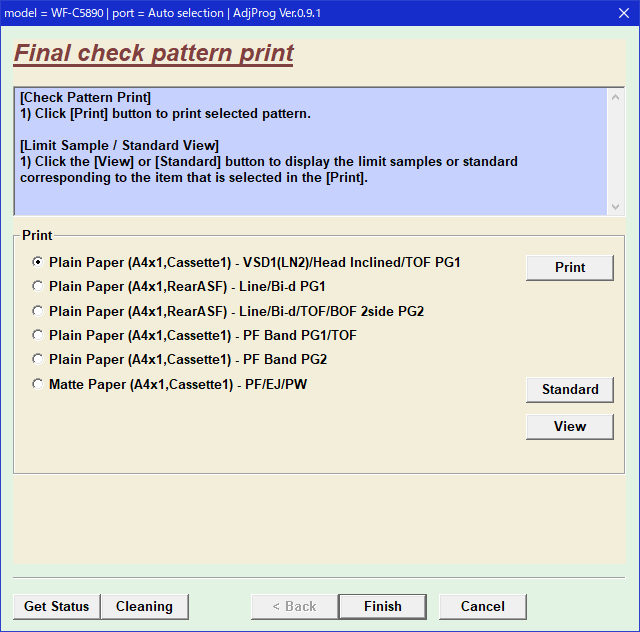The image size is (640, 632).
Task: Select Line/Bi-d/TOF/BOF 2side PG2 pattern
Action: click(38, 311)
